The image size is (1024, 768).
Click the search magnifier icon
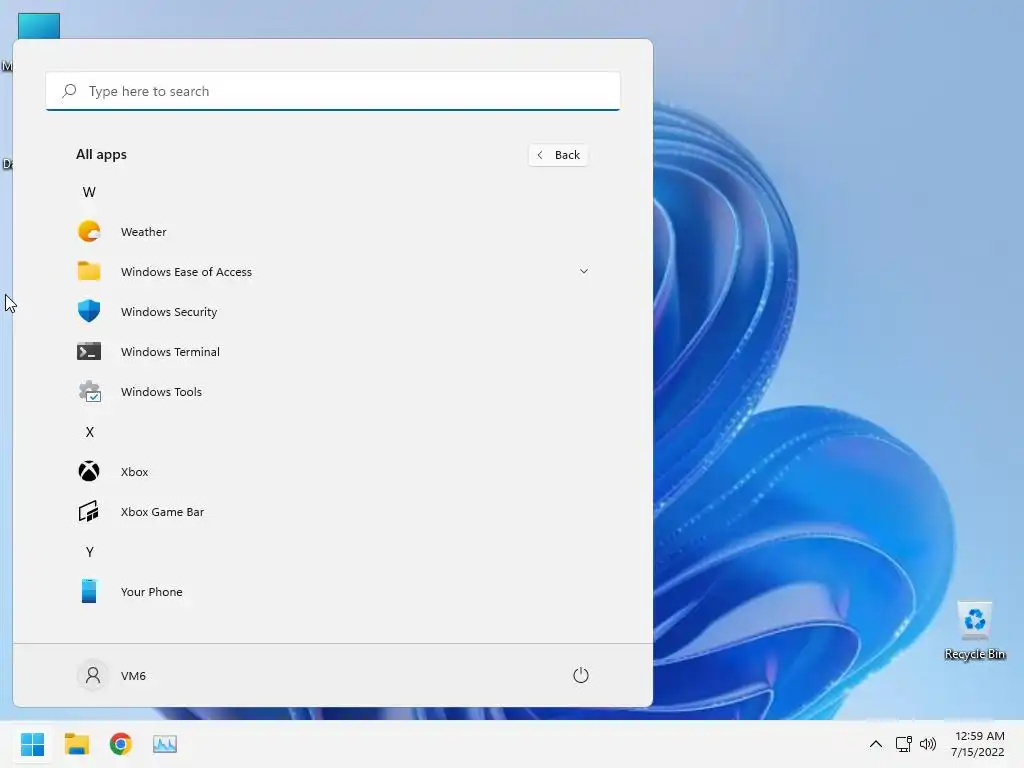[69, 91]
